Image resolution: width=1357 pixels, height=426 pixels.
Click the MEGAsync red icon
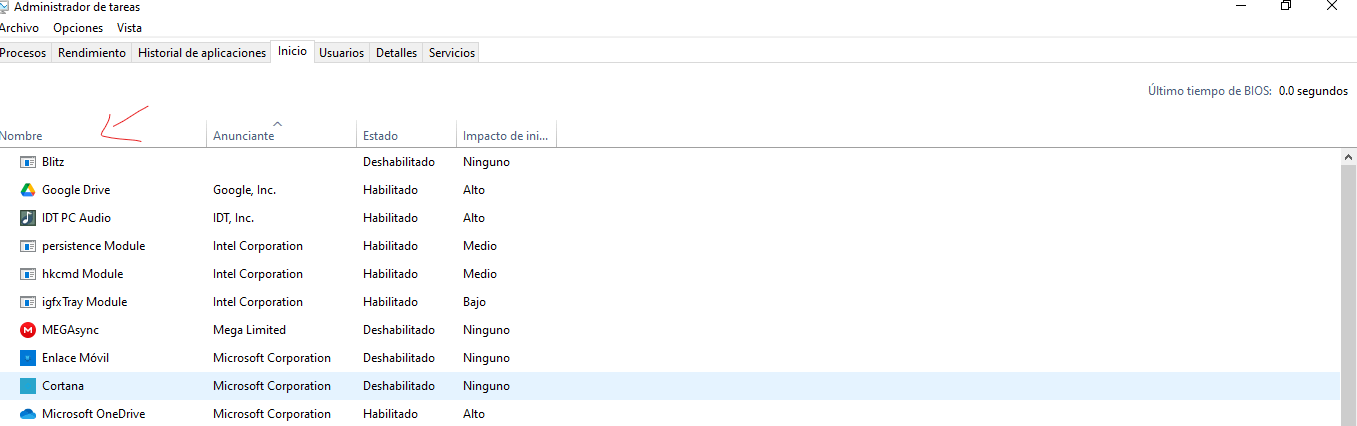coord(28,330)
